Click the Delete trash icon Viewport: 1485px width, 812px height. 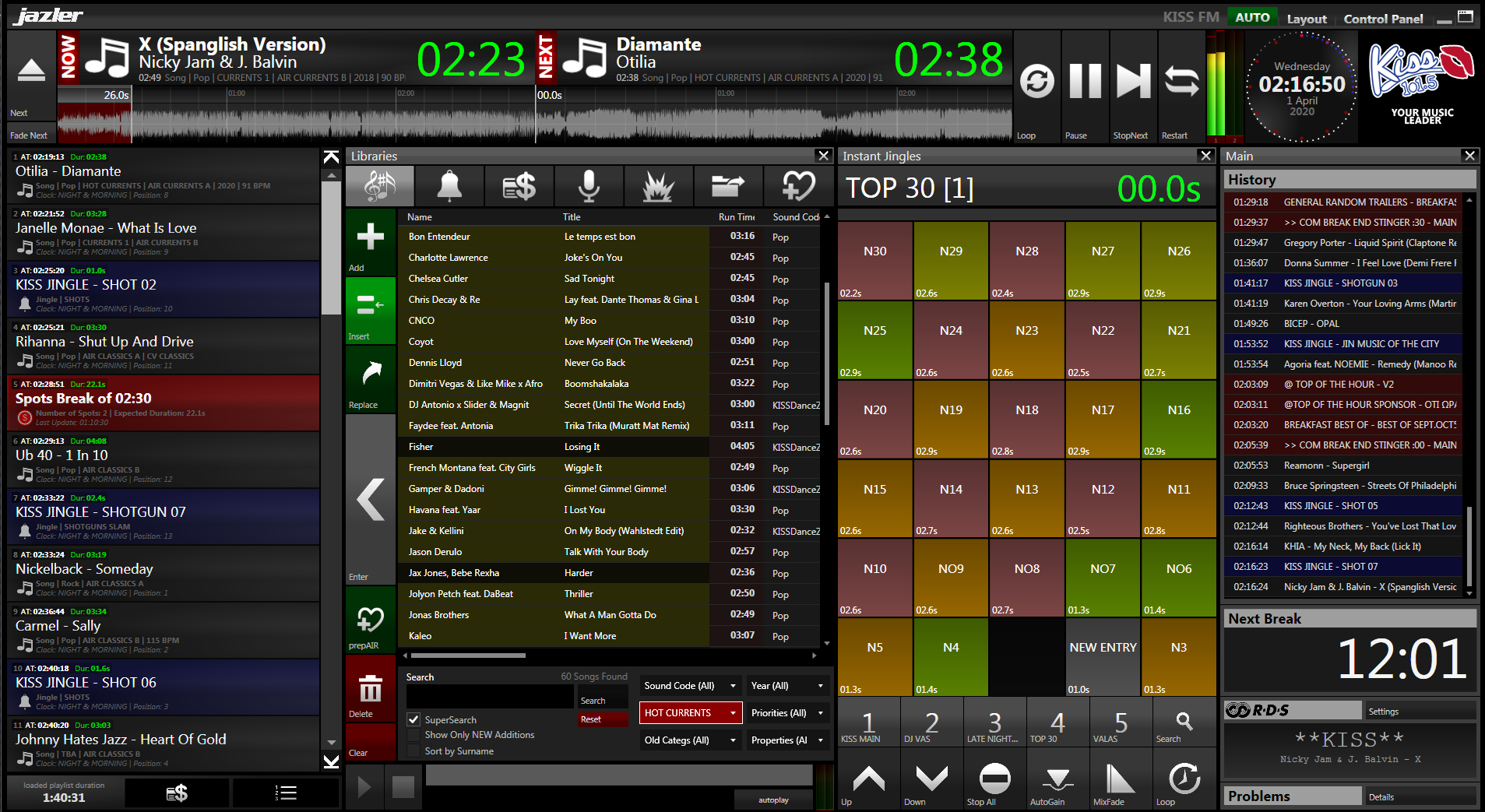coord(371,689)
